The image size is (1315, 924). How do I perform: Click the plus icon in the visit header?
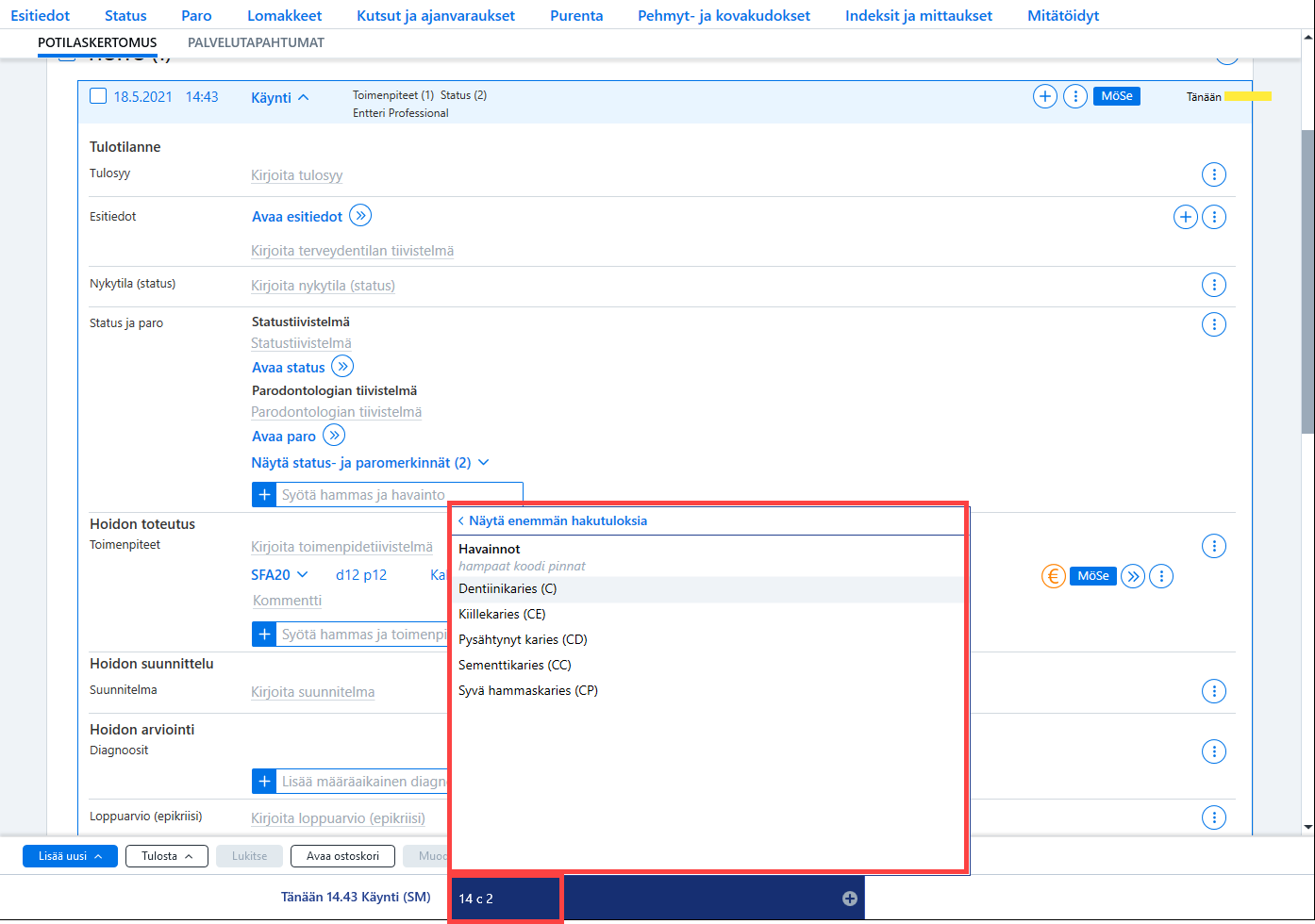[x=1045, y=96]
